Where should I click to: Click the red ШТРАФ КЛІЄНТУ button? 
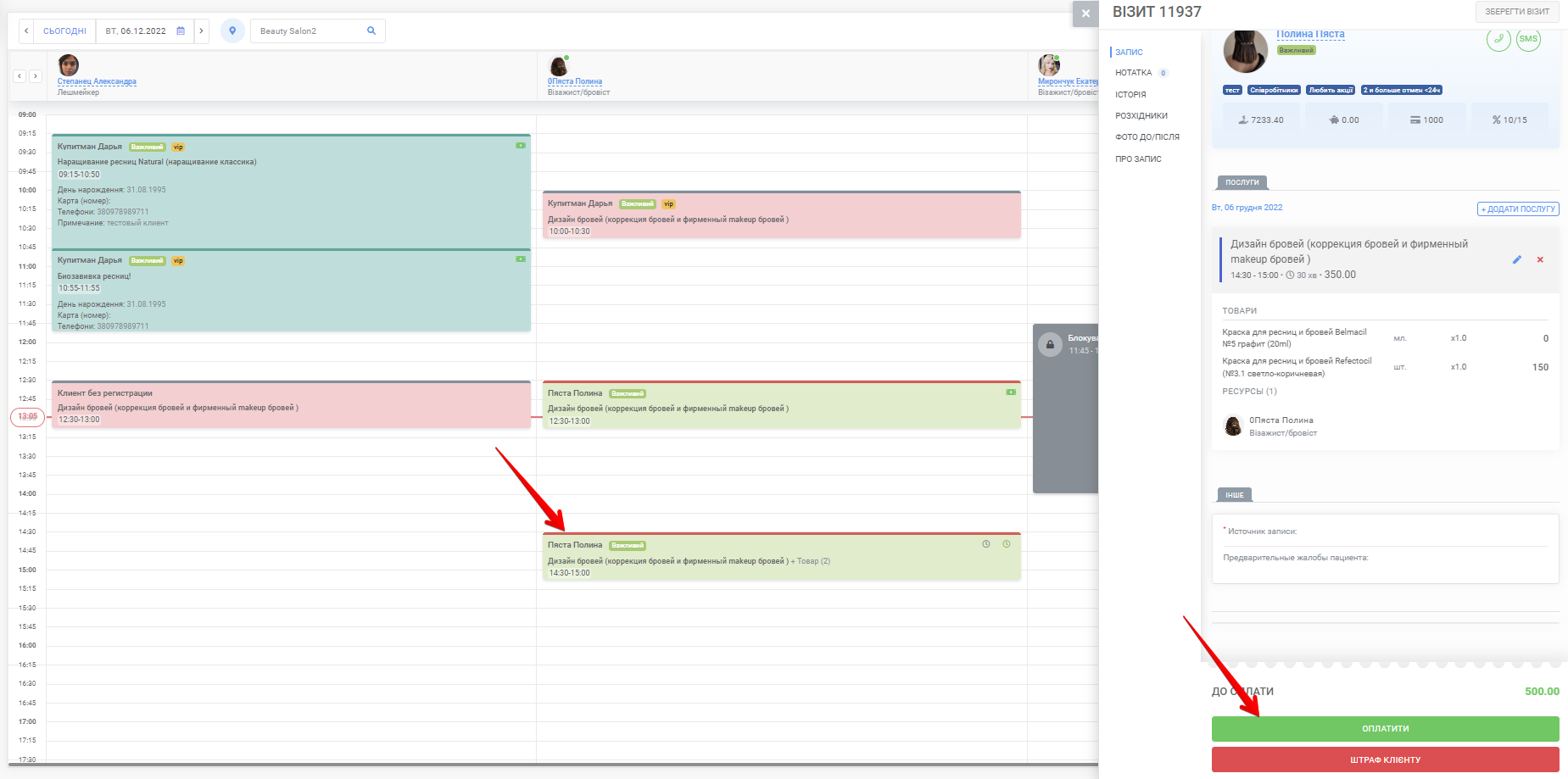(1386, 760)
